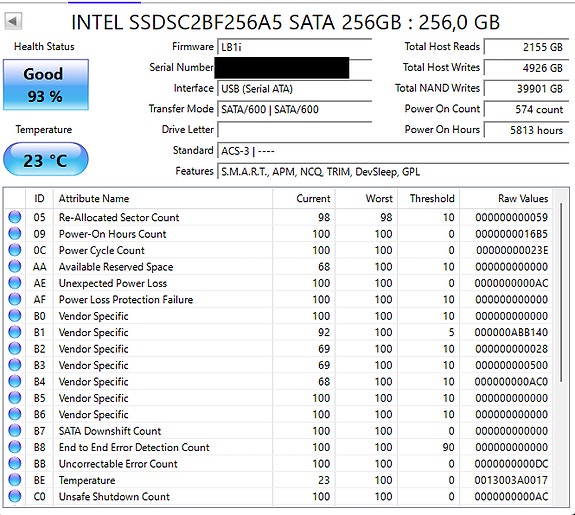Click status icon for Re-Allocated Sector Count
575x515 pixels.
pyautogui.click(x=15, y=217)
